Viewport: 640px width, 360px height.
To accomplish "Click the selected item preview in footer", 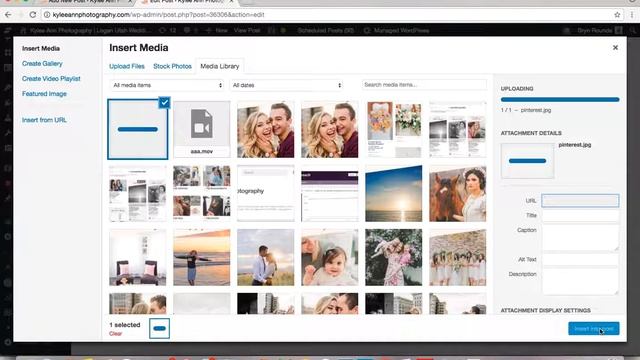I will pos(159,329).
